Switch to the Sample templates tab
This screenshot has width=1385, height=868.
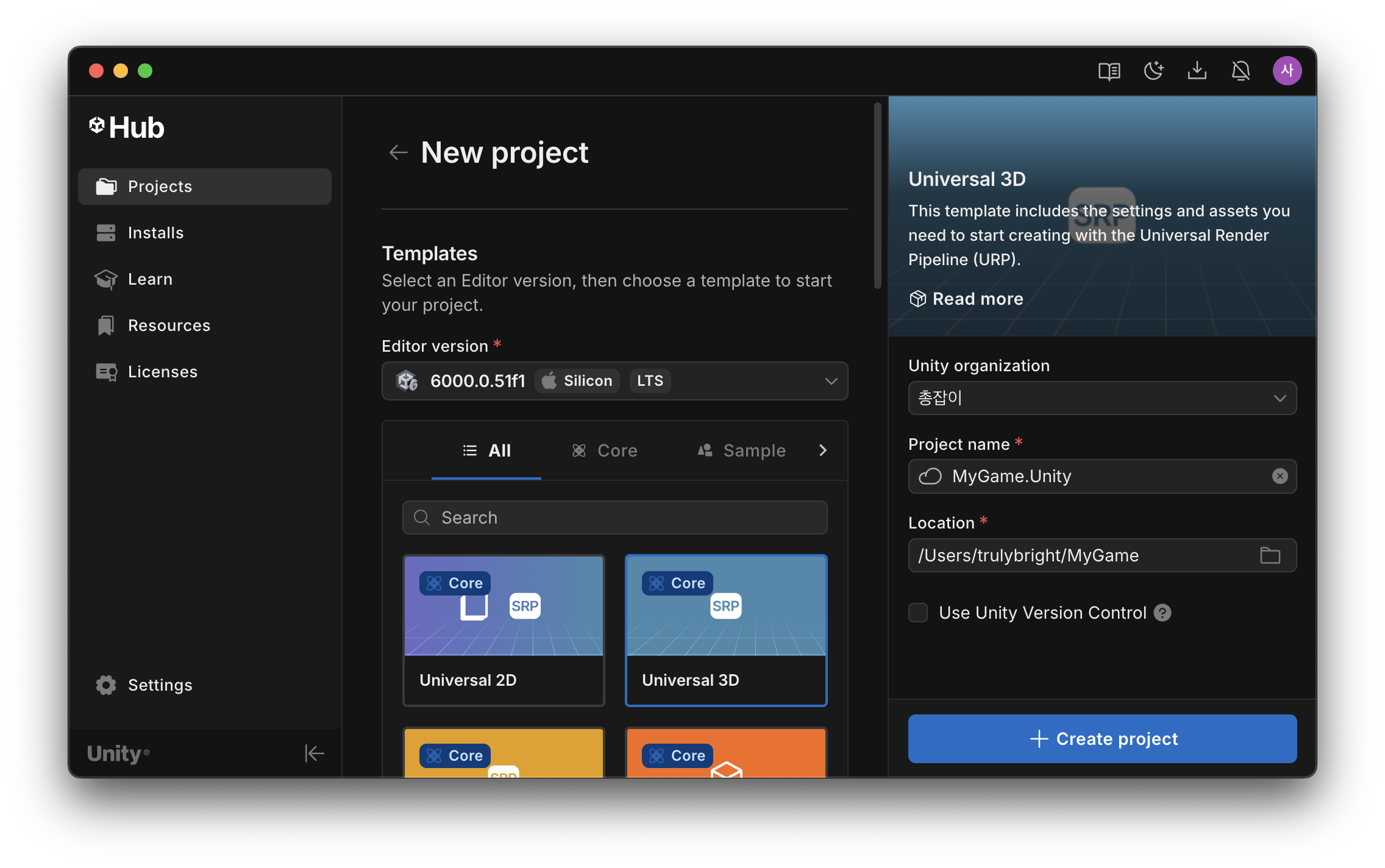tap(742, 450)
